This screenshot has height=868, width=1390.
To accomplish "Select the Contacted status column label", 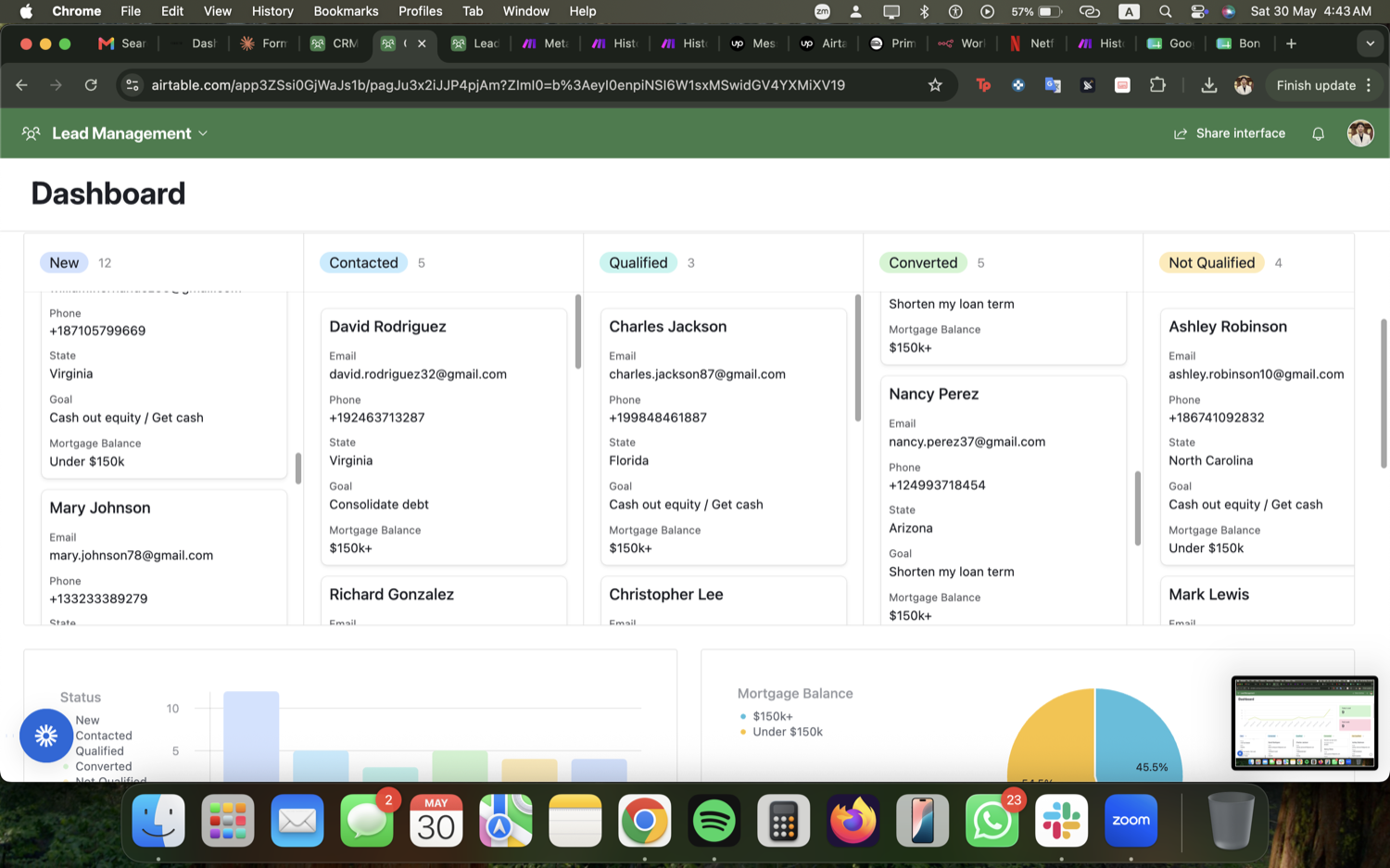I will tap(363, 263).
